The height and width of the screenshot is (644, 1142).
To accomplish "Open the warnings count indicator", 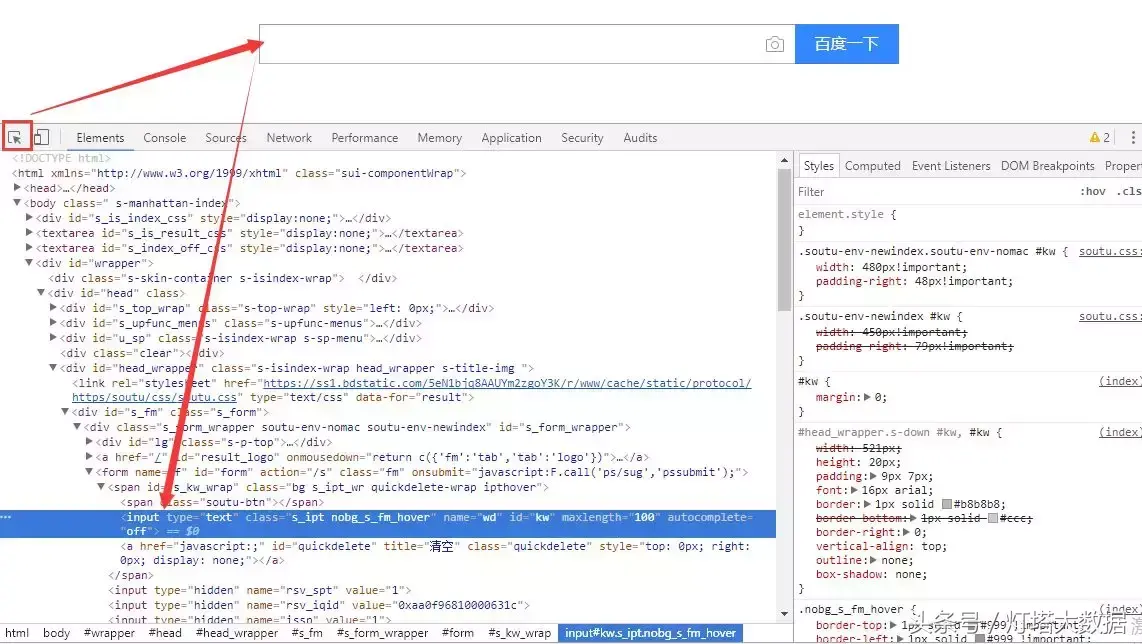I will (x=1100, y=138).
